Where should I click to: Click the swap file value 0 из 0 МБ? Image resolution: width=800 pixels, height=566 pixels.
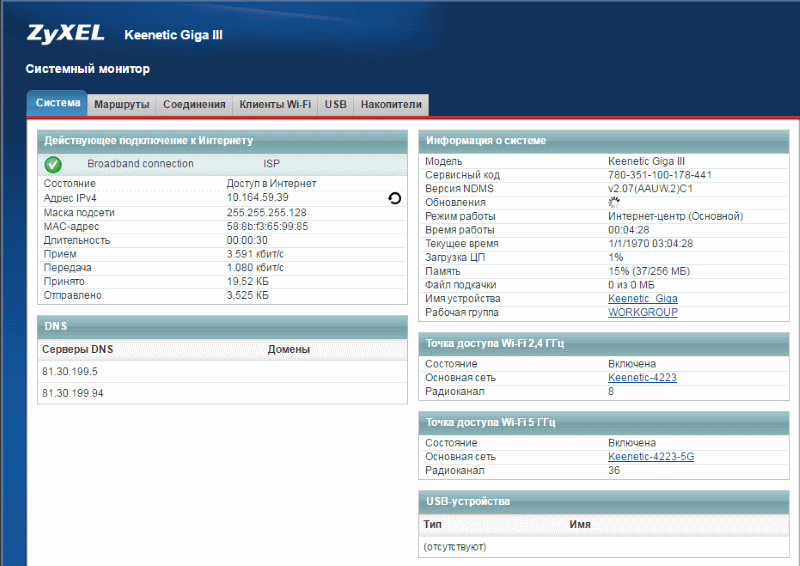pos(631,285)
